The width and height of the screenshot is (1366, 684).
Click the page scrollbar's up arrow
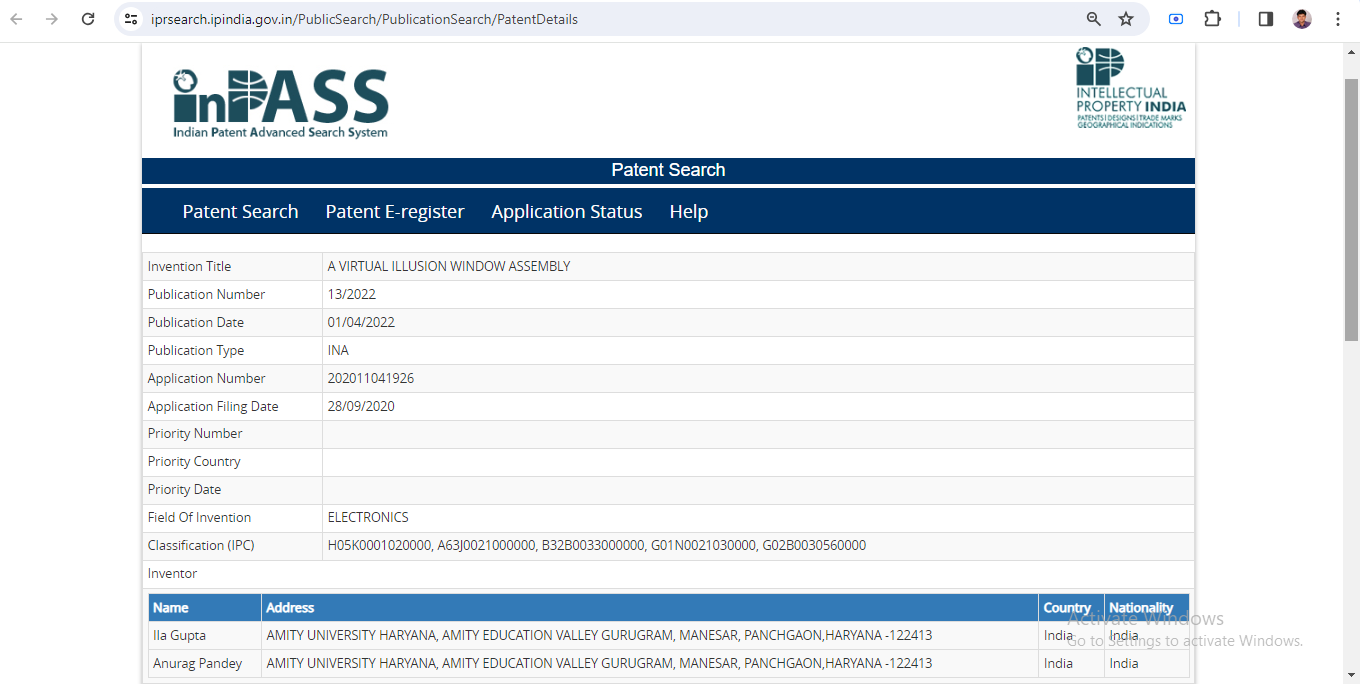tap(1351, 54)
